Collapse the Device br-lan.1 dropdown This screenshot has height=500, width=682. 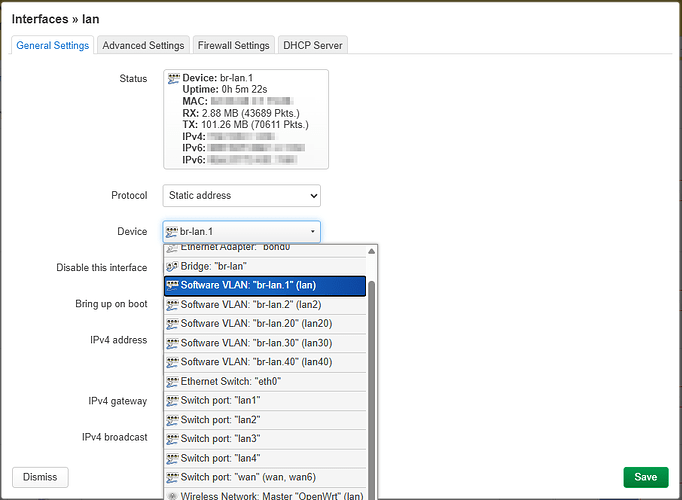click(x=241, y=231)
